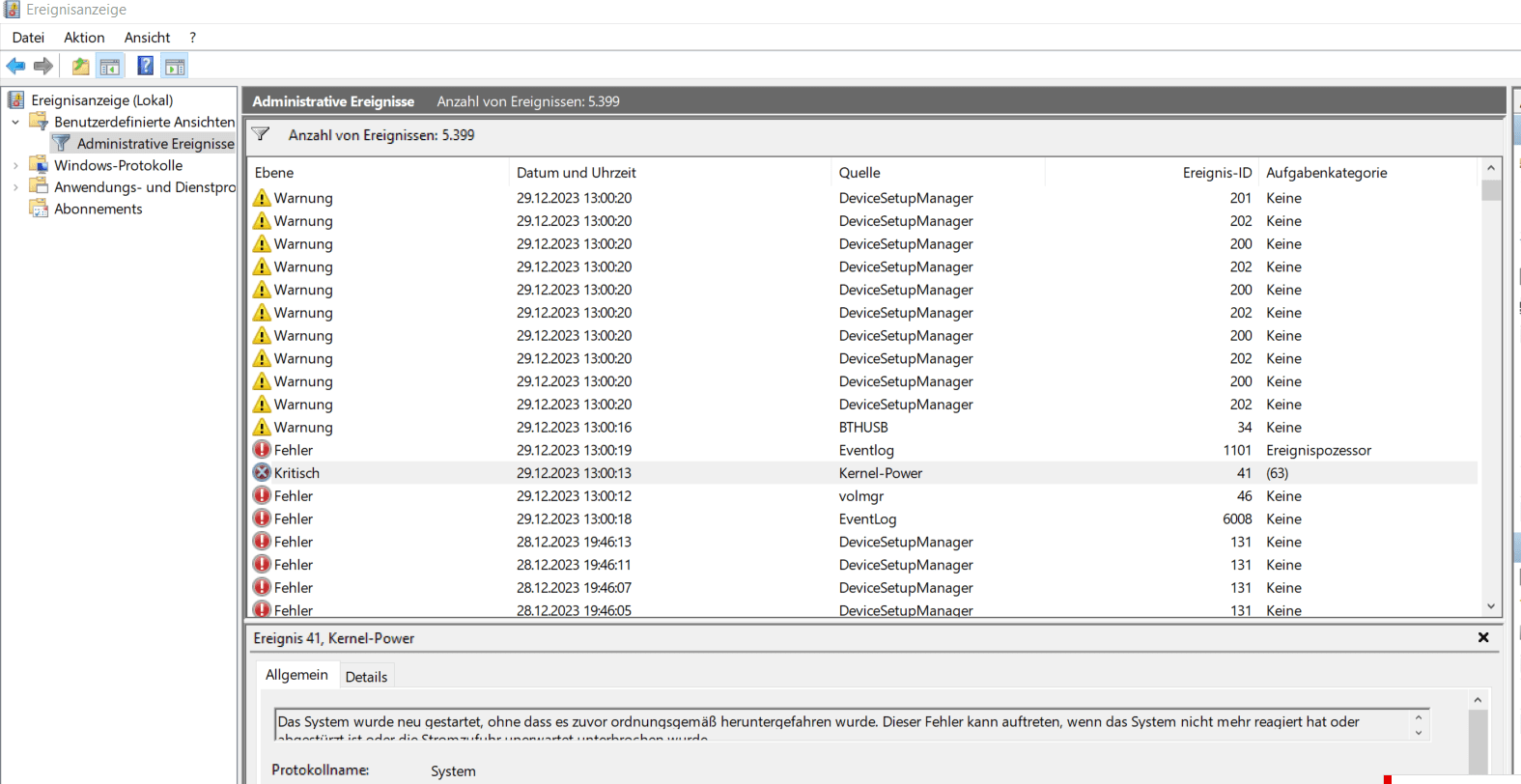
Task: Select the 28.12.2023 19:46:11 error row
Action: [862, 565]
